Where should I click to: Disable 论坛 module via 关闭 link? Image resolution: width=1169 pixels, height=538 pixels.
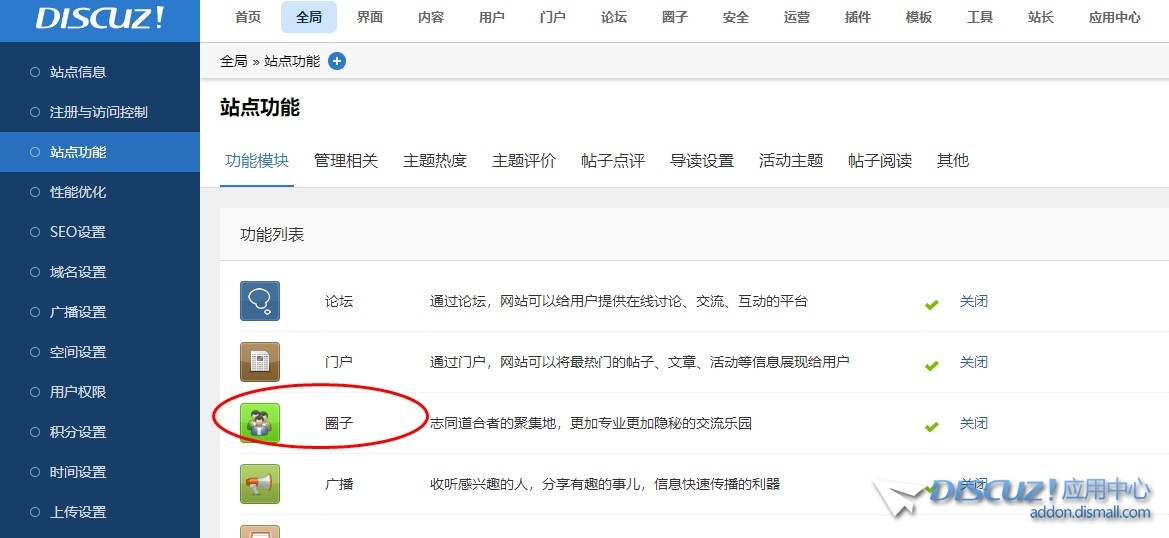(973, 301)
